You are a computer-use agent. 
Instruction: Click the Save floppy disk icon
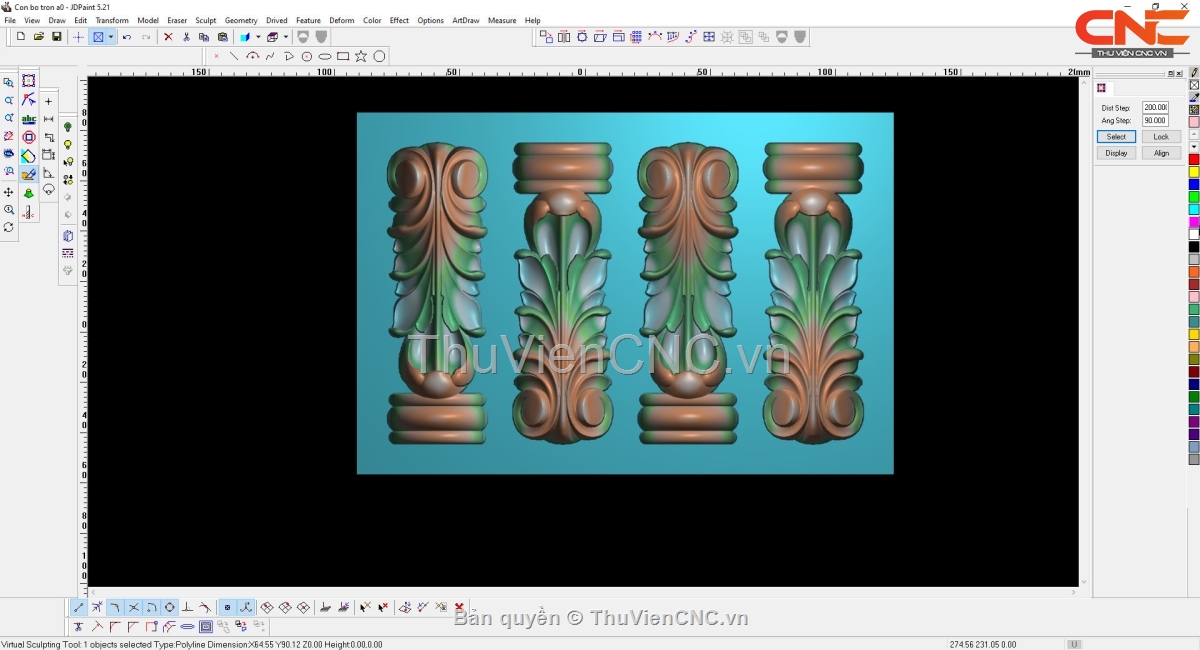coord(56,37)
